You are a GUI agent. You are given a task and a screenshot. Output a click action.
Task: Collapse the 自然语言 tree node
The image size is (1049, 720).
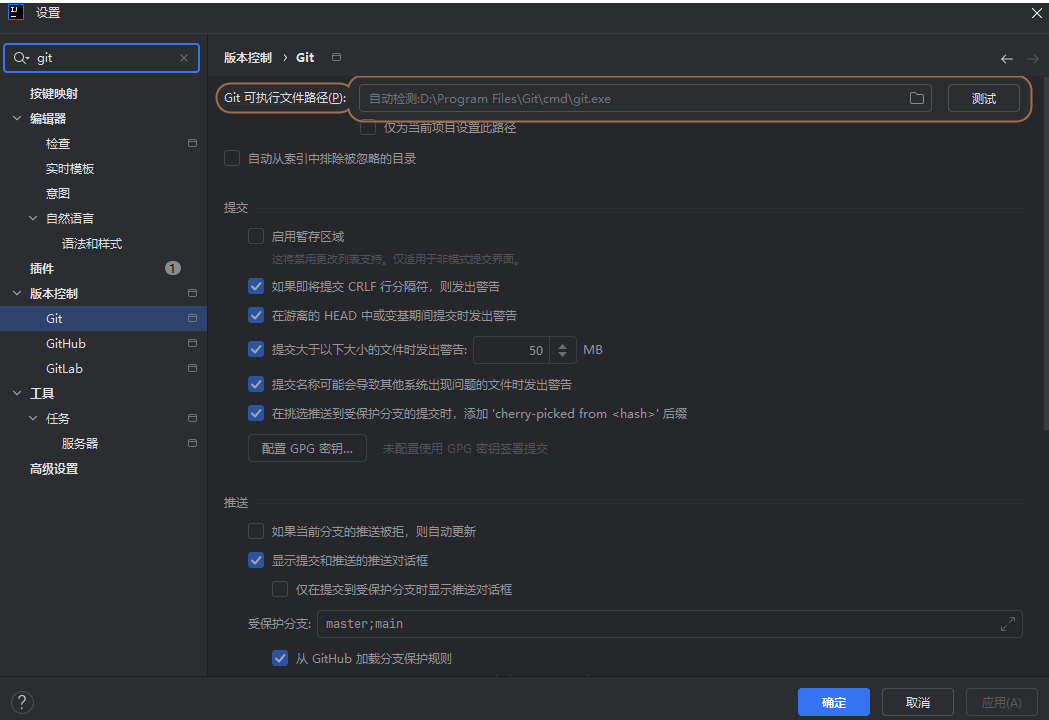pyautogui.click(x=33, y=218)
